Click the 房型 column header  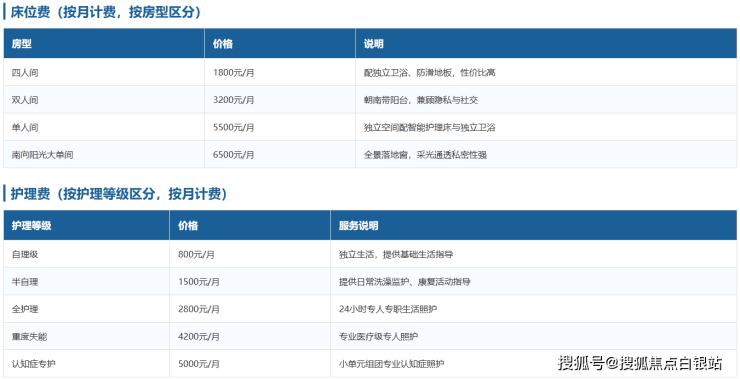pos(104,43)
